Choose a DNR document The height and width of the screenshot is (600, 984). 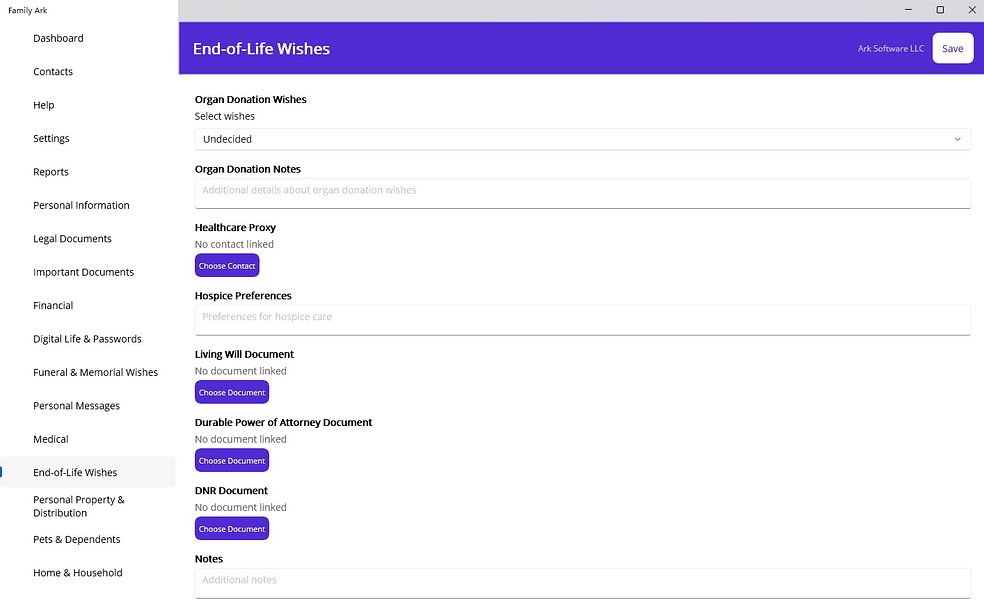pyautogui.click(x=232, y=528)
